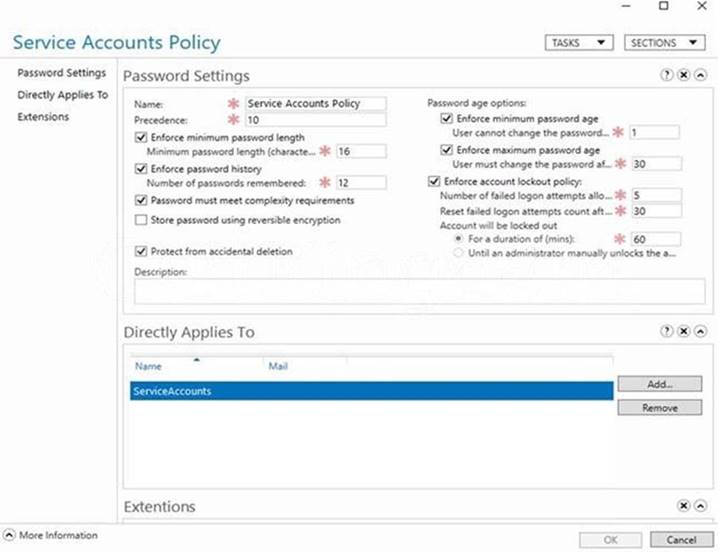718x552 pixels.
Task: Collapse the Password Settings section chevron
Action: pyautogui.click(x=700, y=75)
